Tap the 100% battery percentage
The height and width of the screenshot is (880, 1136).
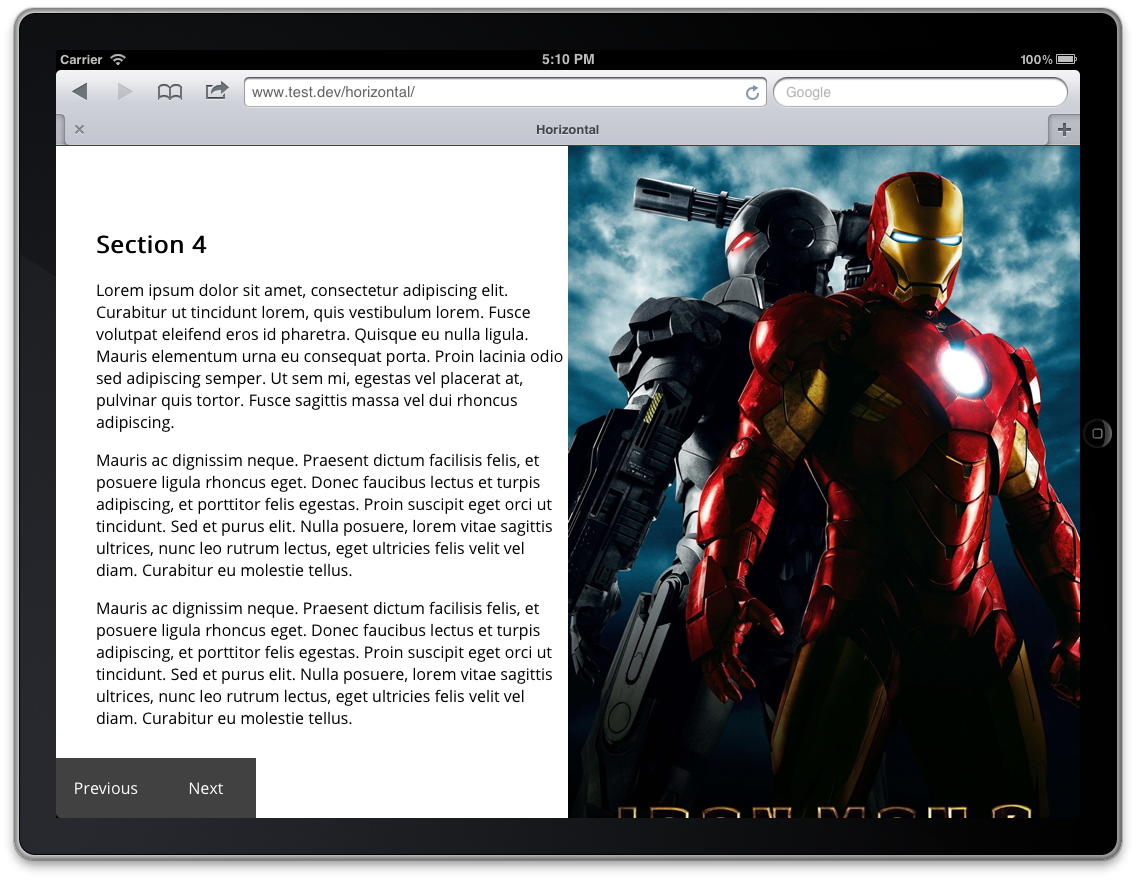(1036, 59)
